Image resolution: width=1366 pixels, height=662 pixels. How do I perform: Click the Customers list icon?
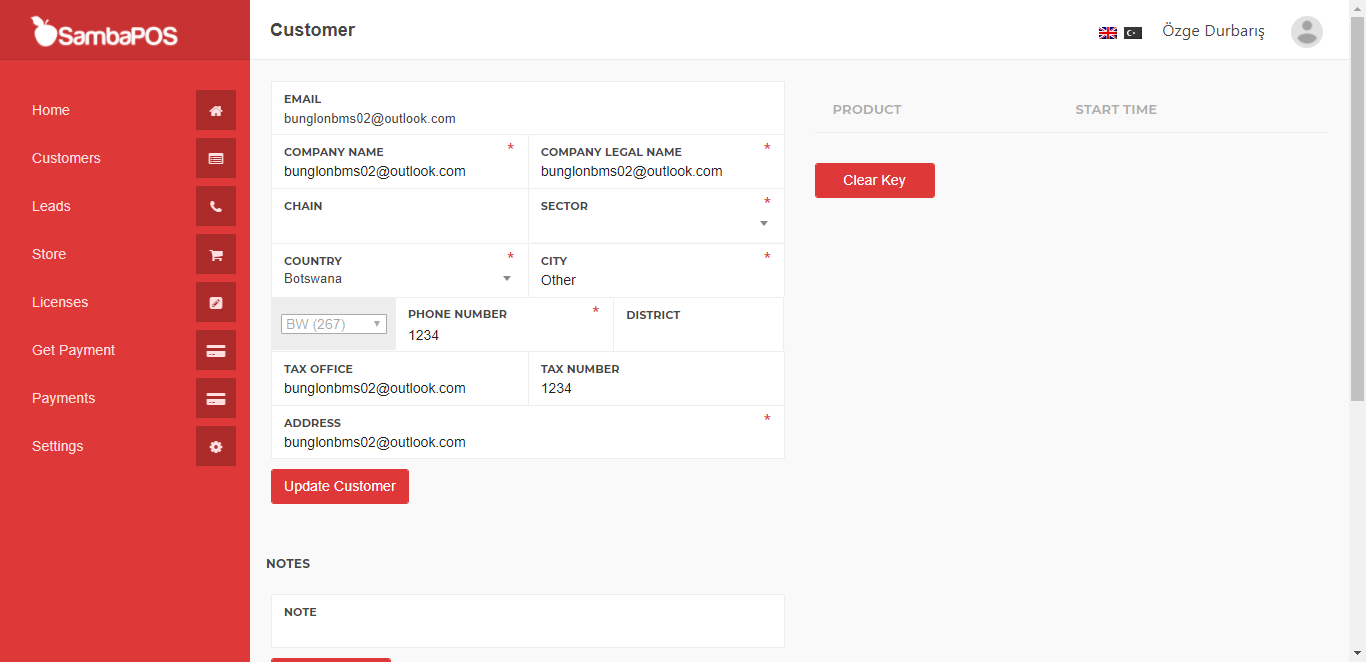point(215,158)
